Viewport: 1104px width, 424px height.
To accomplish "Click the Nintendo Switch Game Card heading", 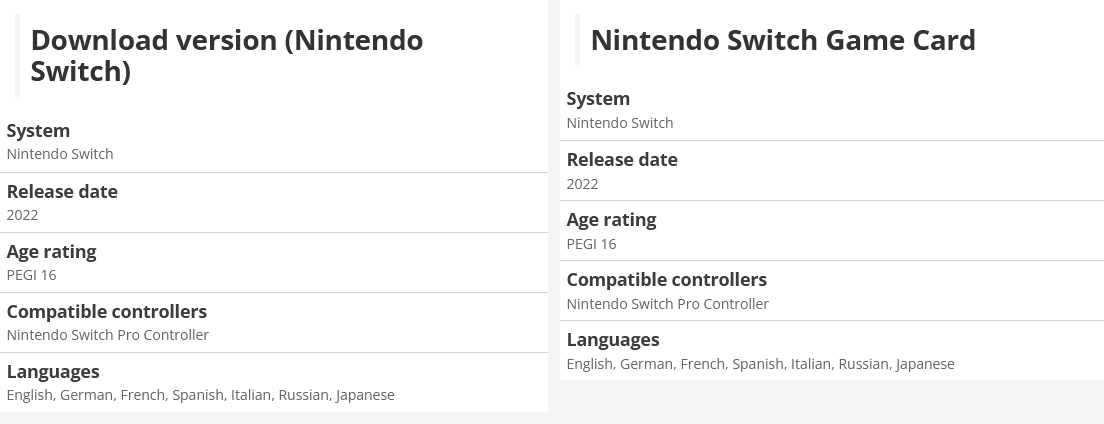I will (x=783, y=40).
